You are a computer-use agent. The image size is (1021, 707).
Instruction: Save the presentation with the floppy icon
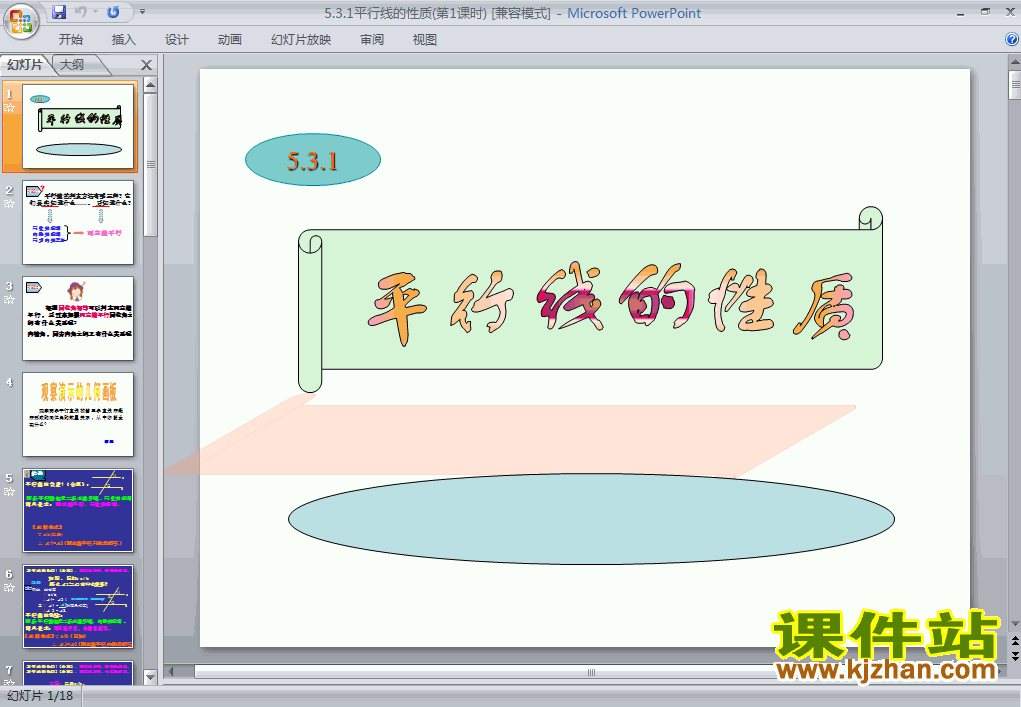pos(59,12)
